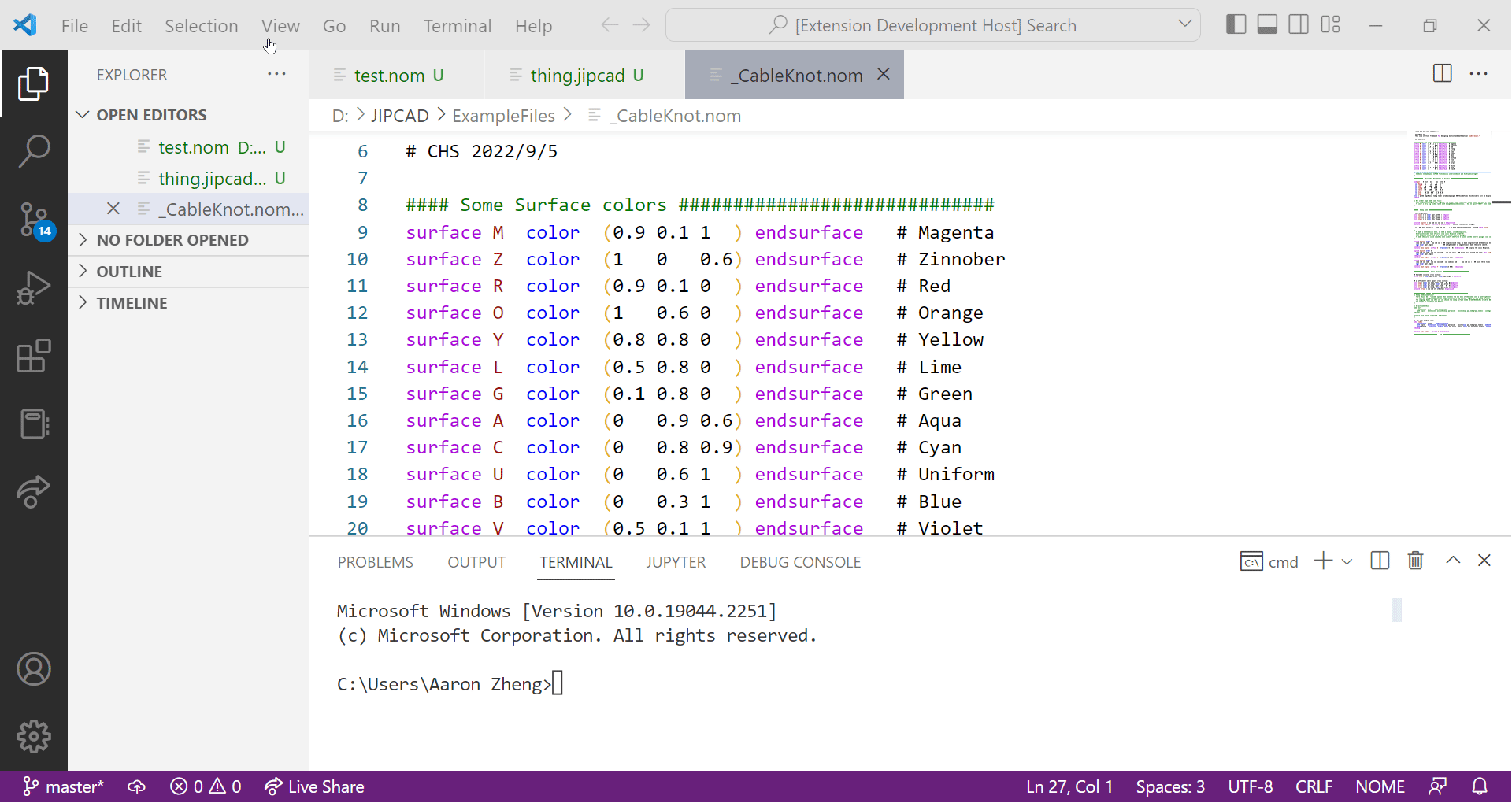Open feedback icon in status bar
Screen dimensions: 1512x803
pos(1438,786)
